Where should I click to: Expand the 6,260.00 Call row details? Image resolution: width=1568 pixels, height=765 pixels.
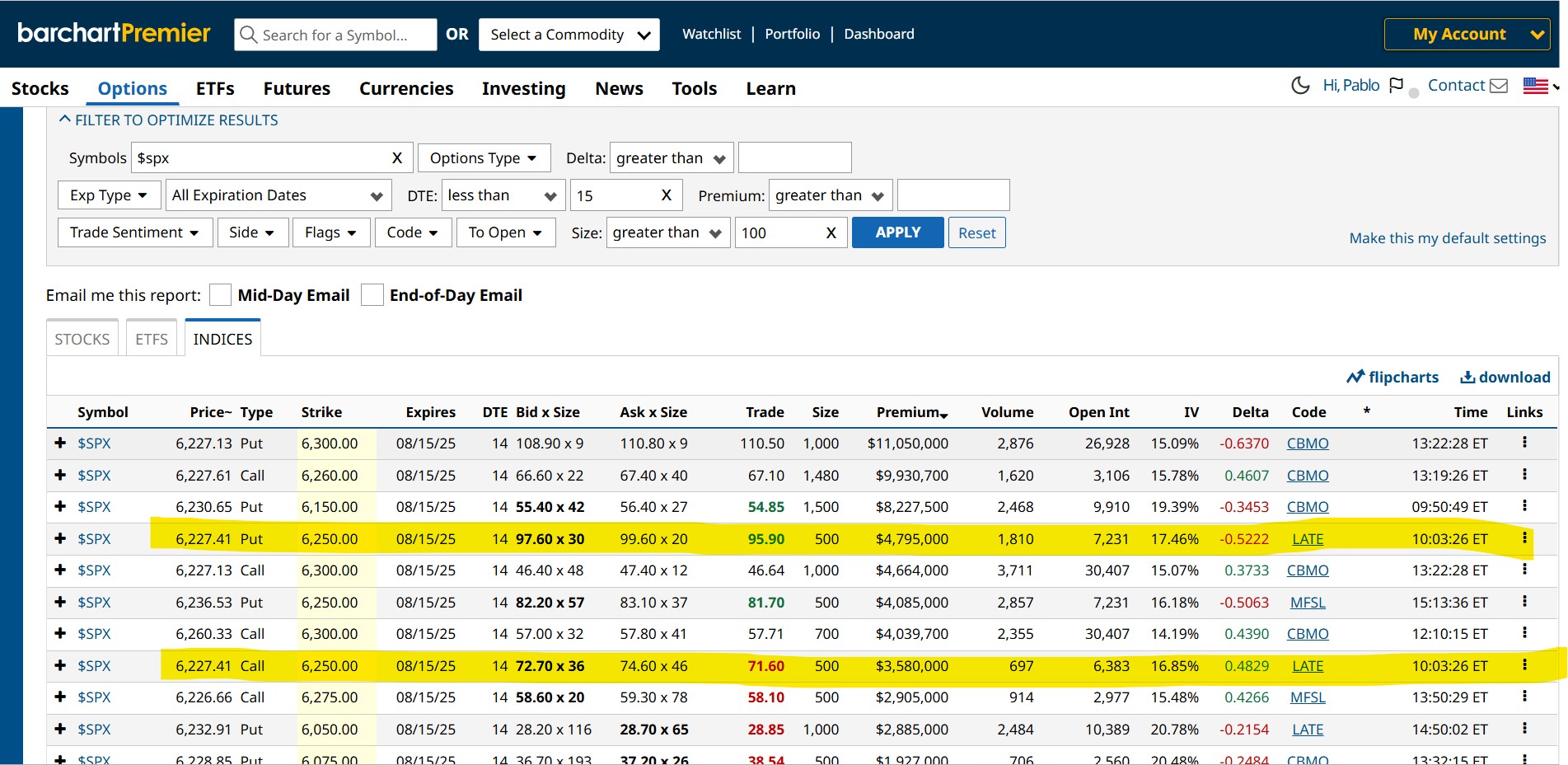[60, 475]
